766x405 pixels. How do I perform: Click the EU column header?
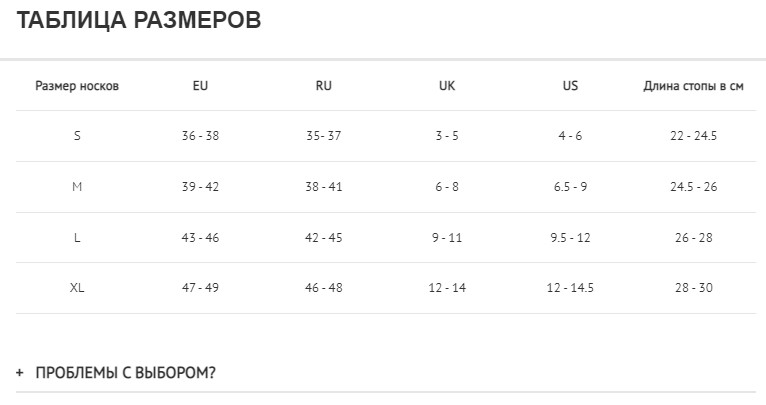(200, 86)
